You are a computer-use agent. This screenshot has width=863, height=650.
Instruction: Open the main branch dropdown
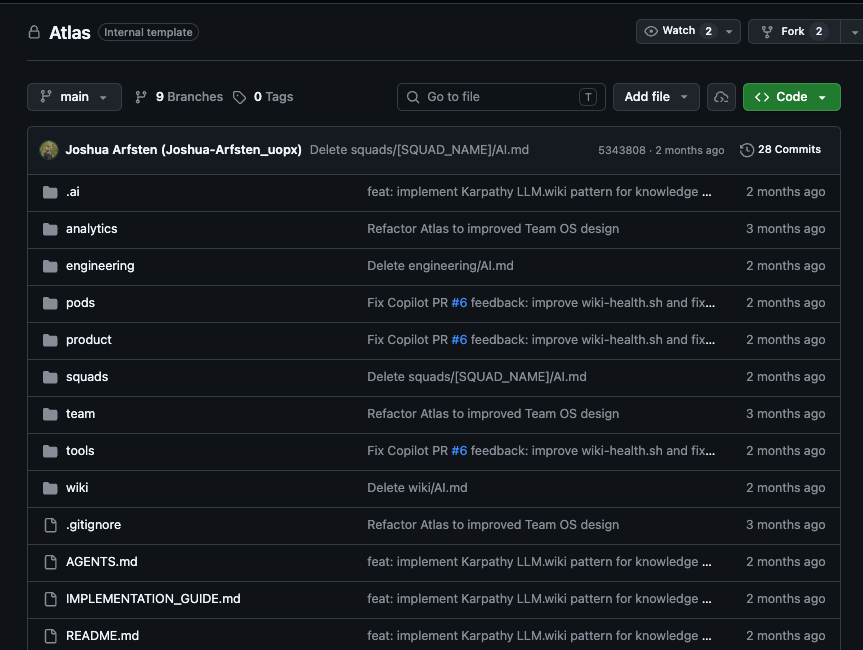(74, 97)
